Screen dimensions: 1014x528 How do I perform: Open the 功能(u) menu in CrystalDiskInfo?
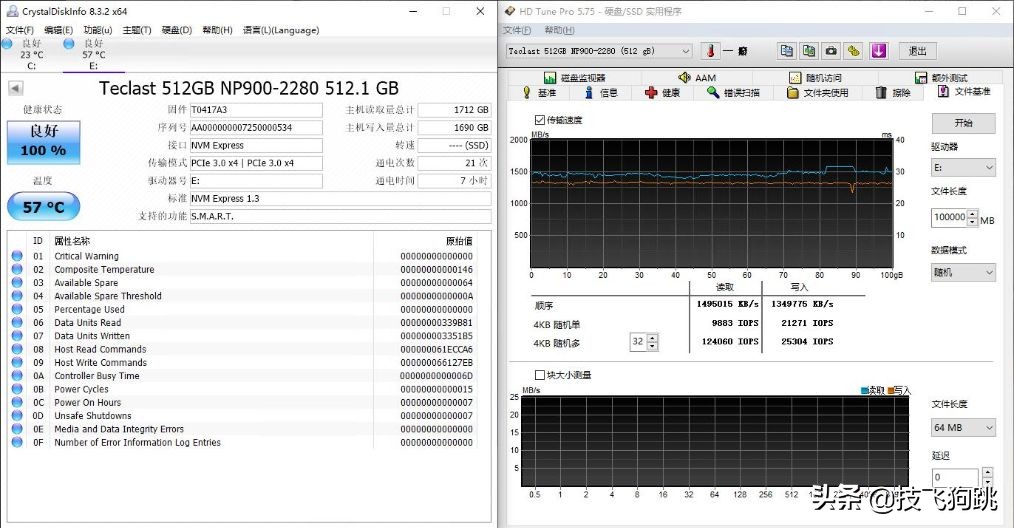pyautogui.click(x=98, y=30)
